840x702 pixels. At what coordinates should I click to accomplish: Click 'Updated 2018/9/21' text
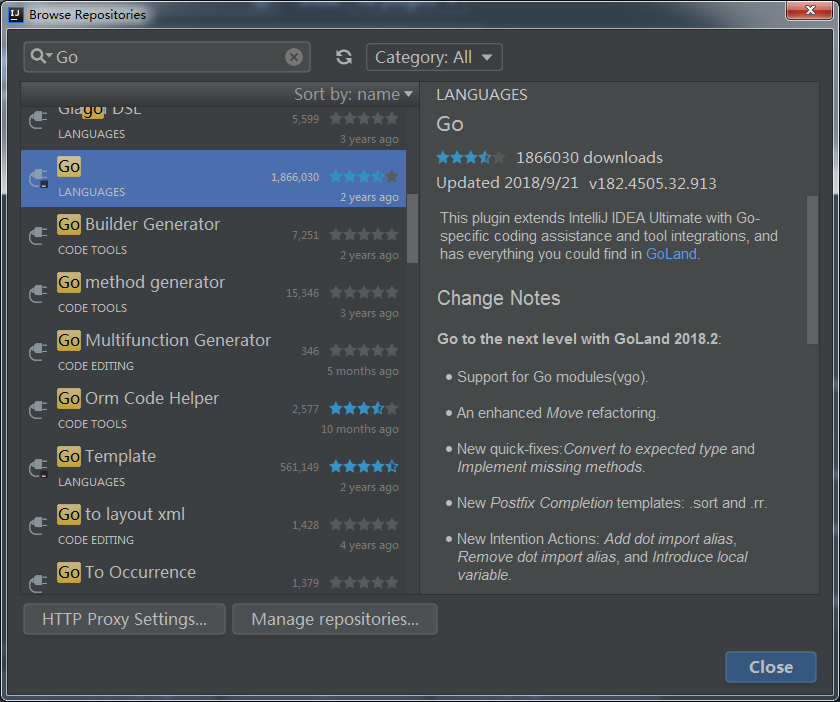507,183
